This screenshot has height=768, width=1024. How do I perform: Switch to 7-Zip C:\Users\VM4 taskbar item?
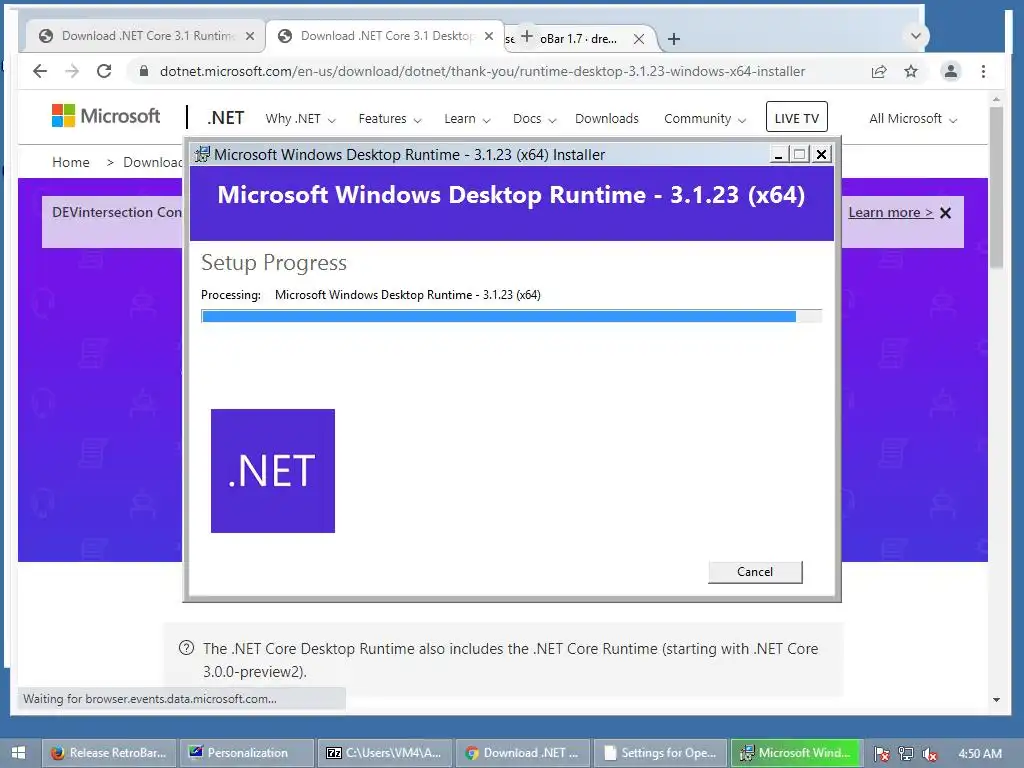click(x=385, y=753)
